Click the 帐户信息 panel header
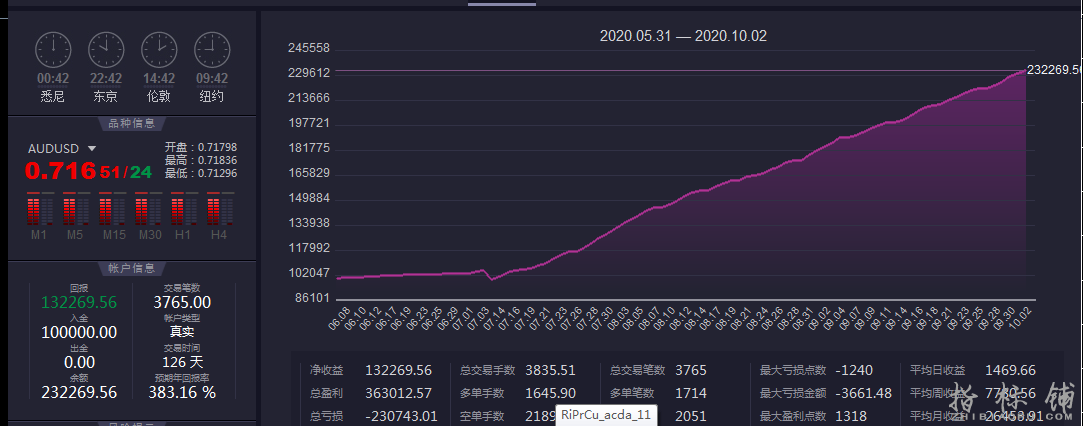The width and height of the screenshot is (1083, 426). pyautogui.click(x=132, y=268)
